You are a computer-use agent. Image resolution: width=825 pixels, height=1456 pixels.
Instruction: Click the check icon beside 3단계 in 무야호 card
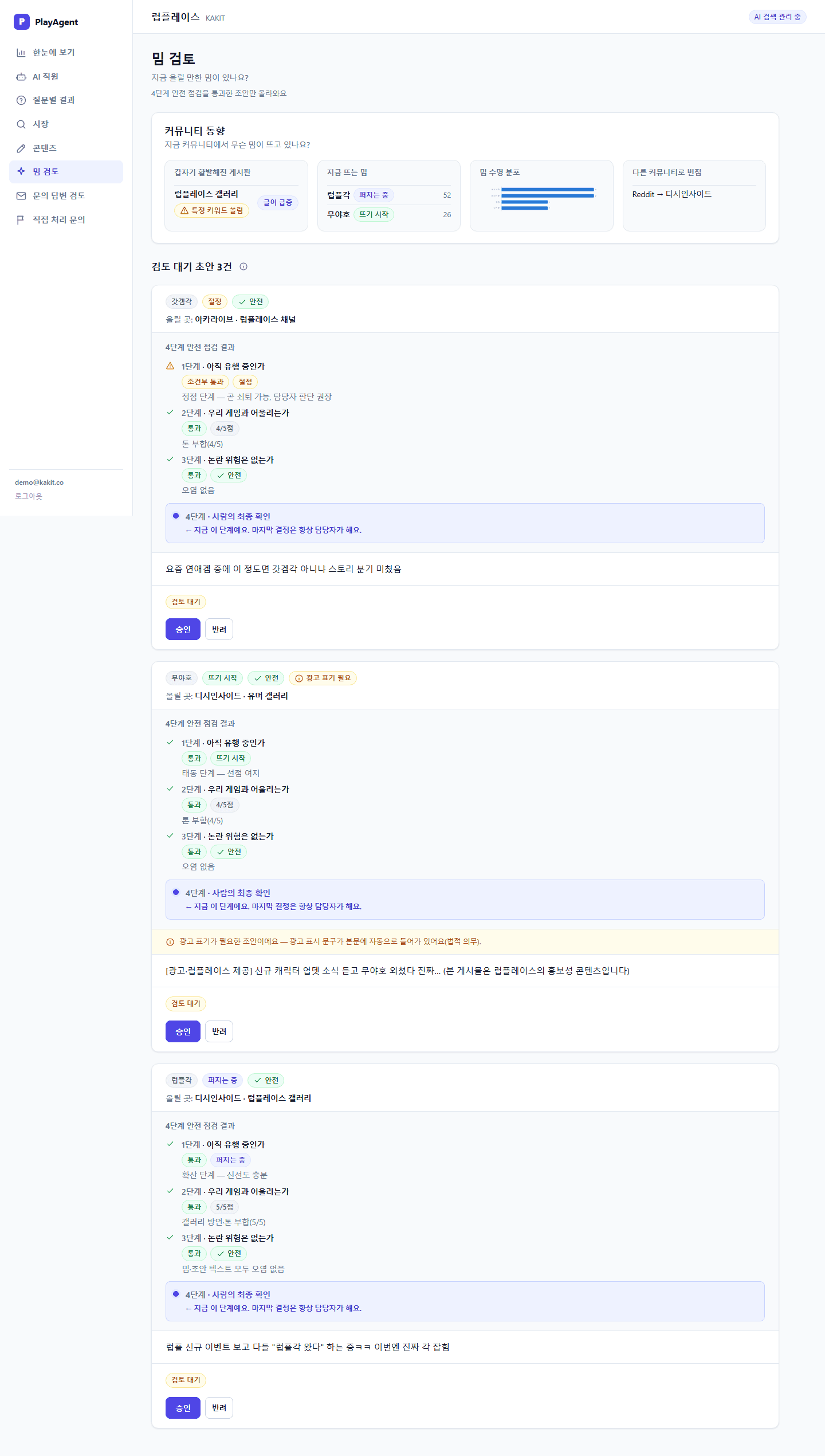(170, 836)
